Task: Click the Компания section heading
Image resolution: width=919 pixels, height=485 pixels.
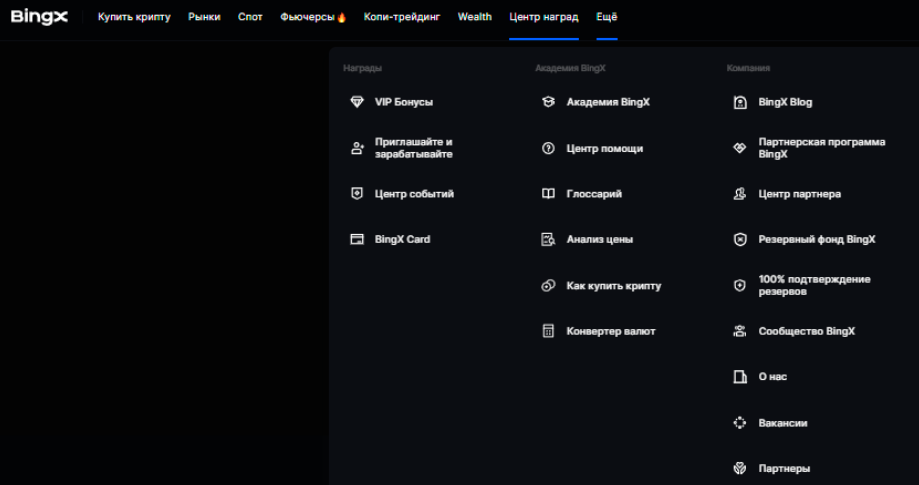Action: click(x=748, y=69)
